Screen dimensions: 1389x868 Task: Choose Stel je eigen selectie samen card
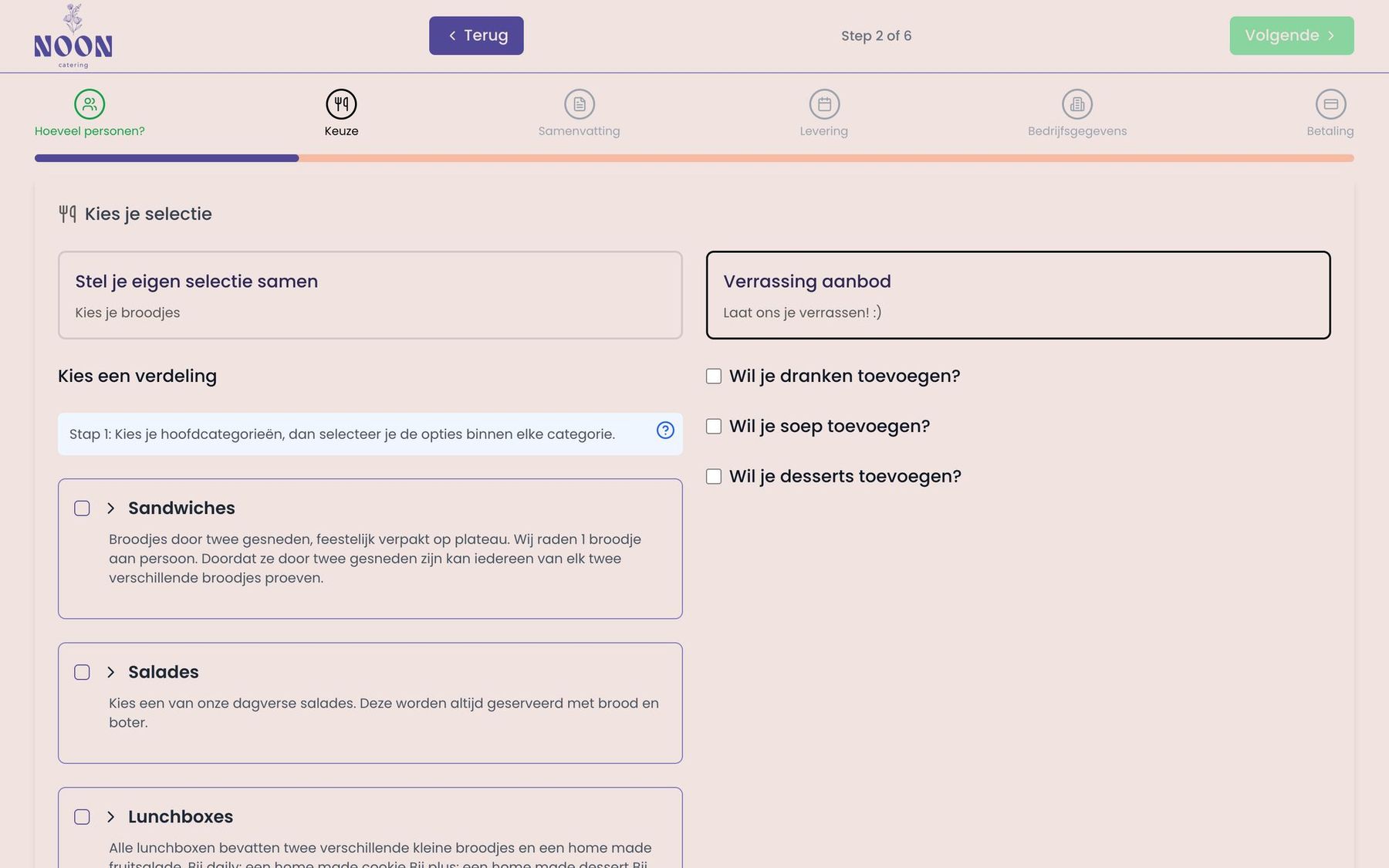370,295
